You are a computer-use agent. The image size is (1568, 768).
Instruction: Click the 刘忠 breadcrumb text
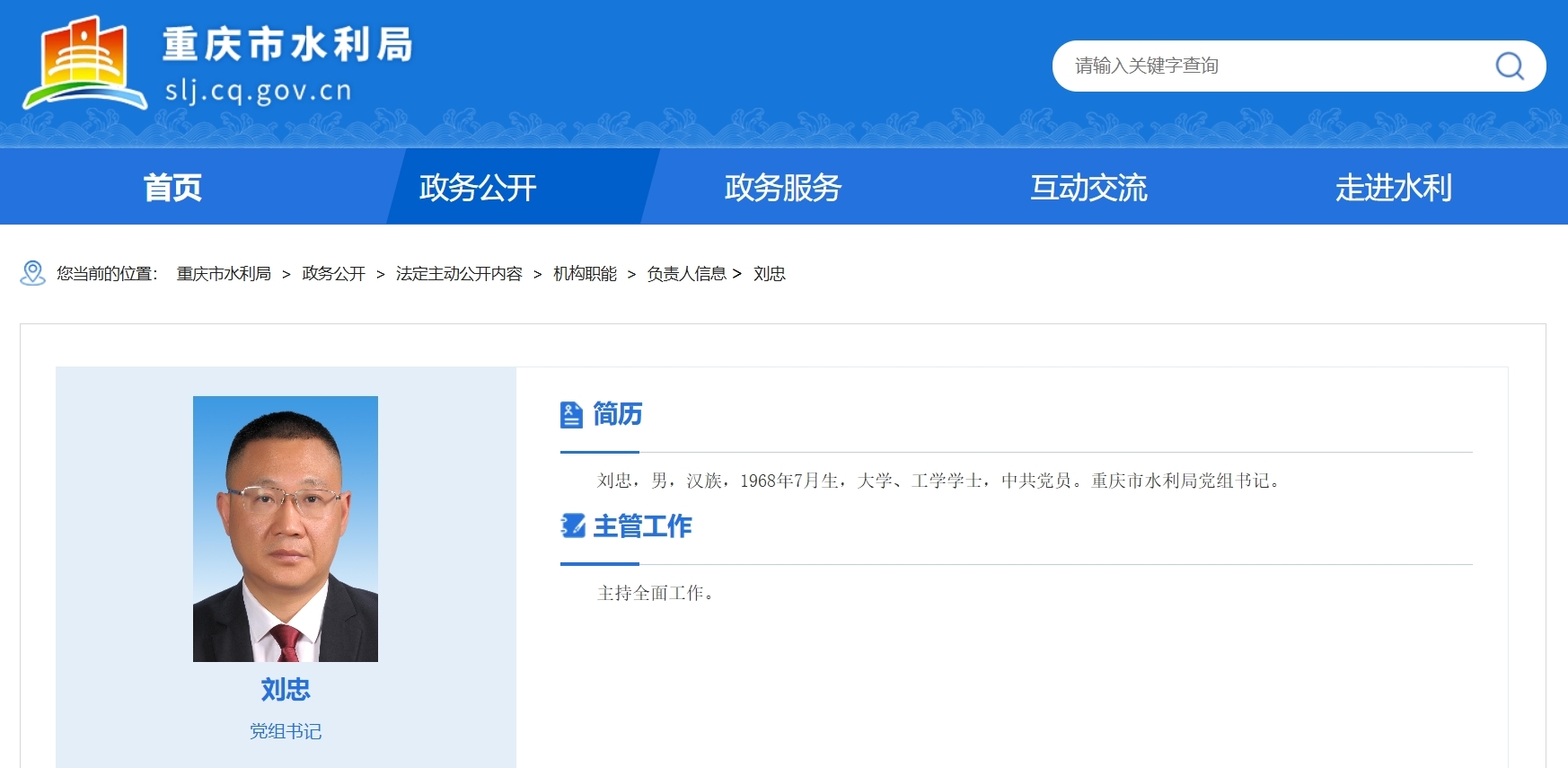coord(770,273)
